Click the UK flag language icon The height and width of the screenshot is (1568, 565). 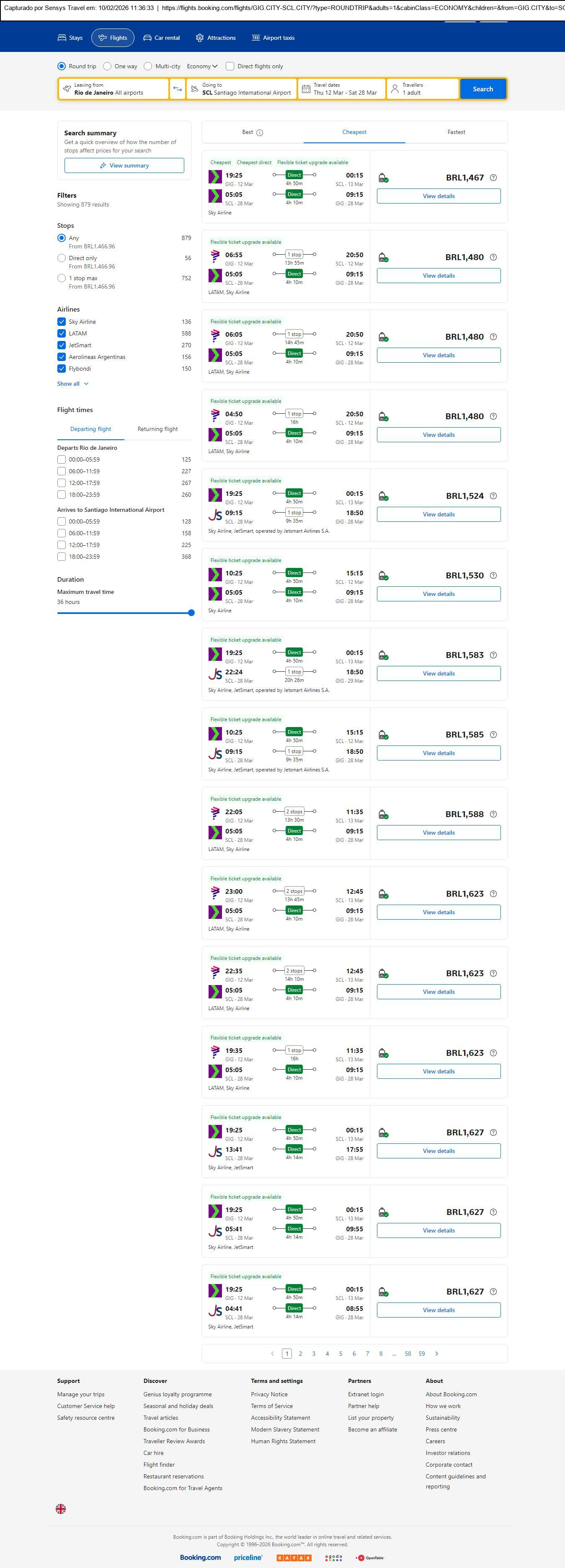[x=61, y=1509]
